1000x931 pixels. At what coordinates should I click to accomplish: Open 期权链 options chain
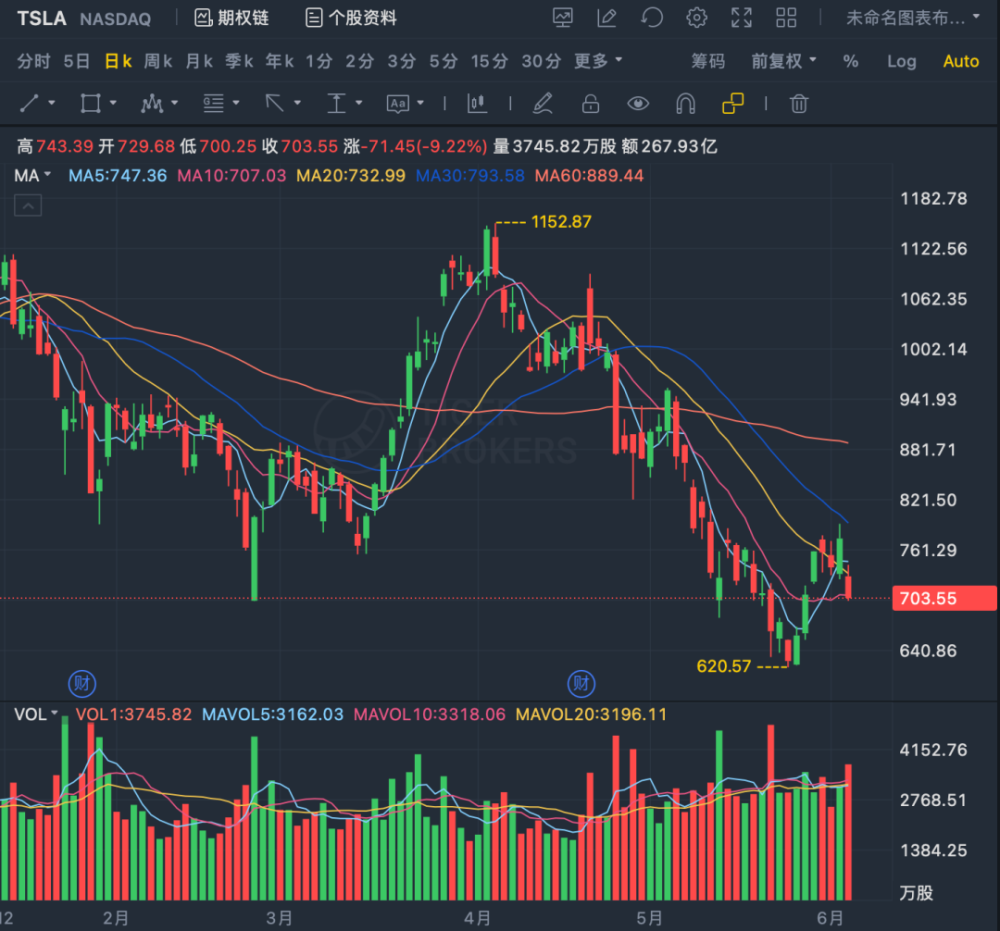[x=232, y=17]
